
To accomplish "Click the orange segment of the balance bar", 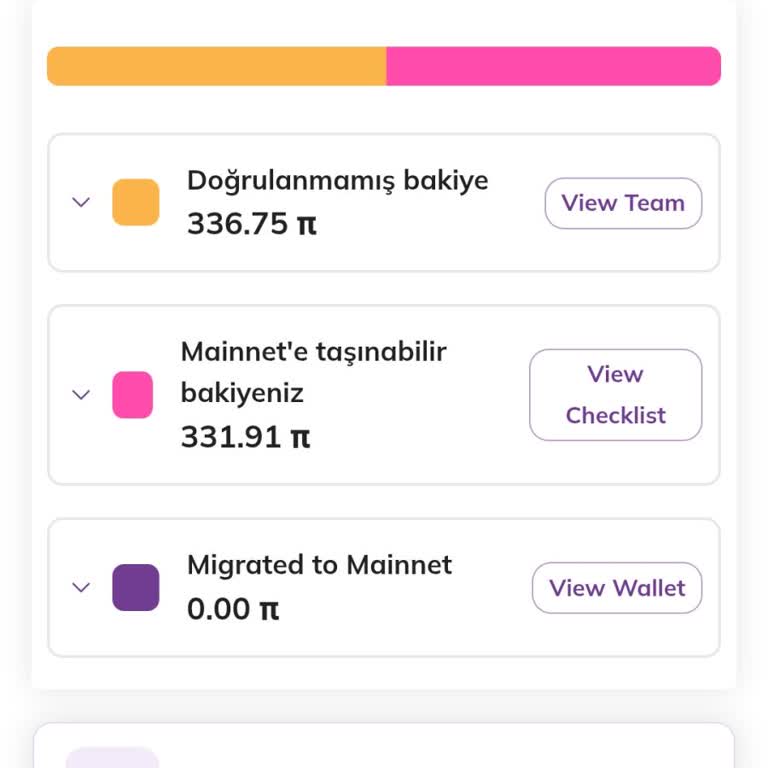I will pos(216,66).
